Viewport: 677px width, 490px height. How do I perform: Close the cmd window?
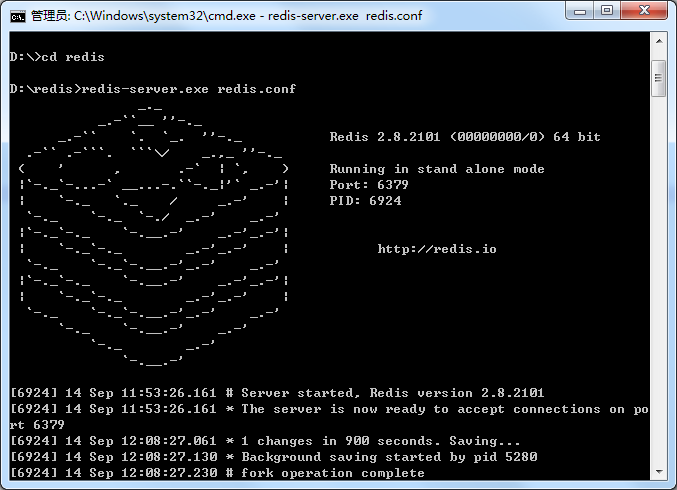[x=644, y=10]
